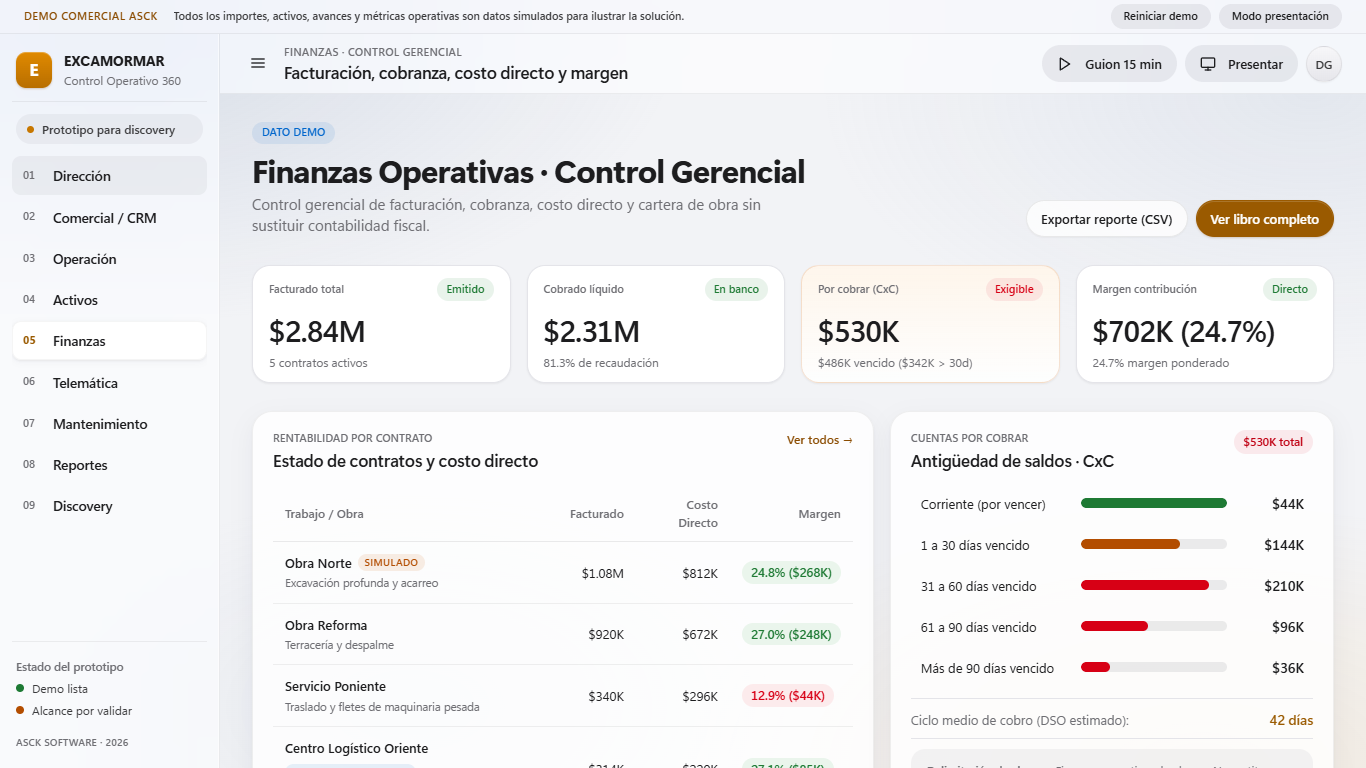Screen dimensions: 1366x768
Task: Select Obra Reforma contract row
Action: [563, 634]
